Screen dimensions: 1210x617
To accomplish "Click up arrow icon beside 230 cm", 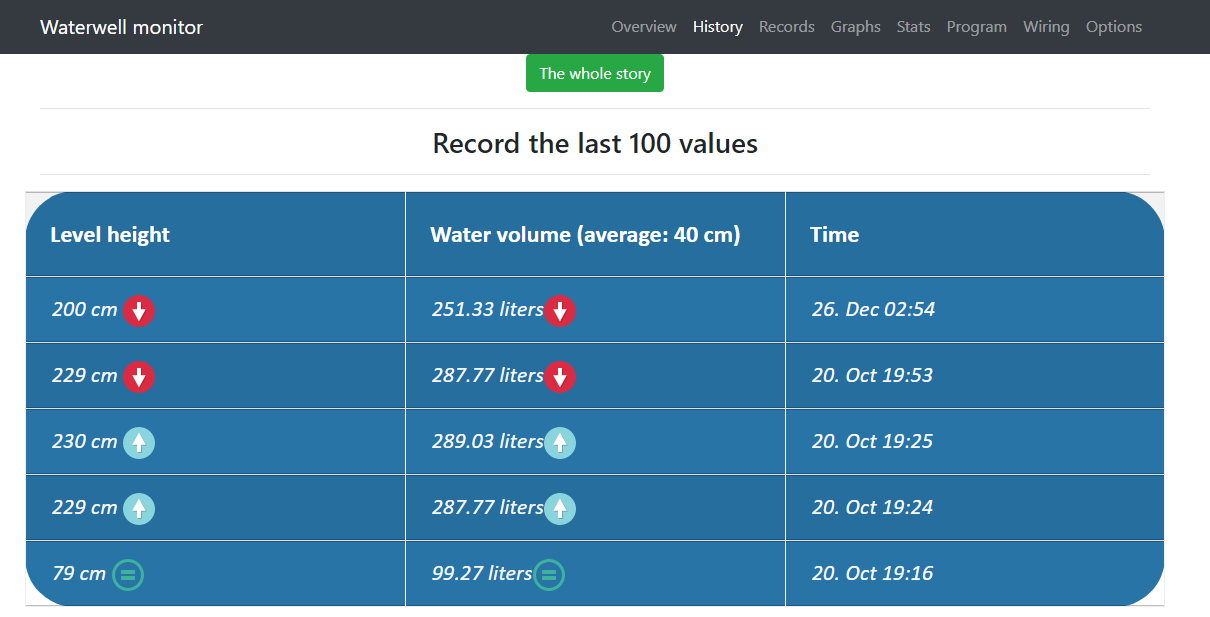I will point(139,443).
